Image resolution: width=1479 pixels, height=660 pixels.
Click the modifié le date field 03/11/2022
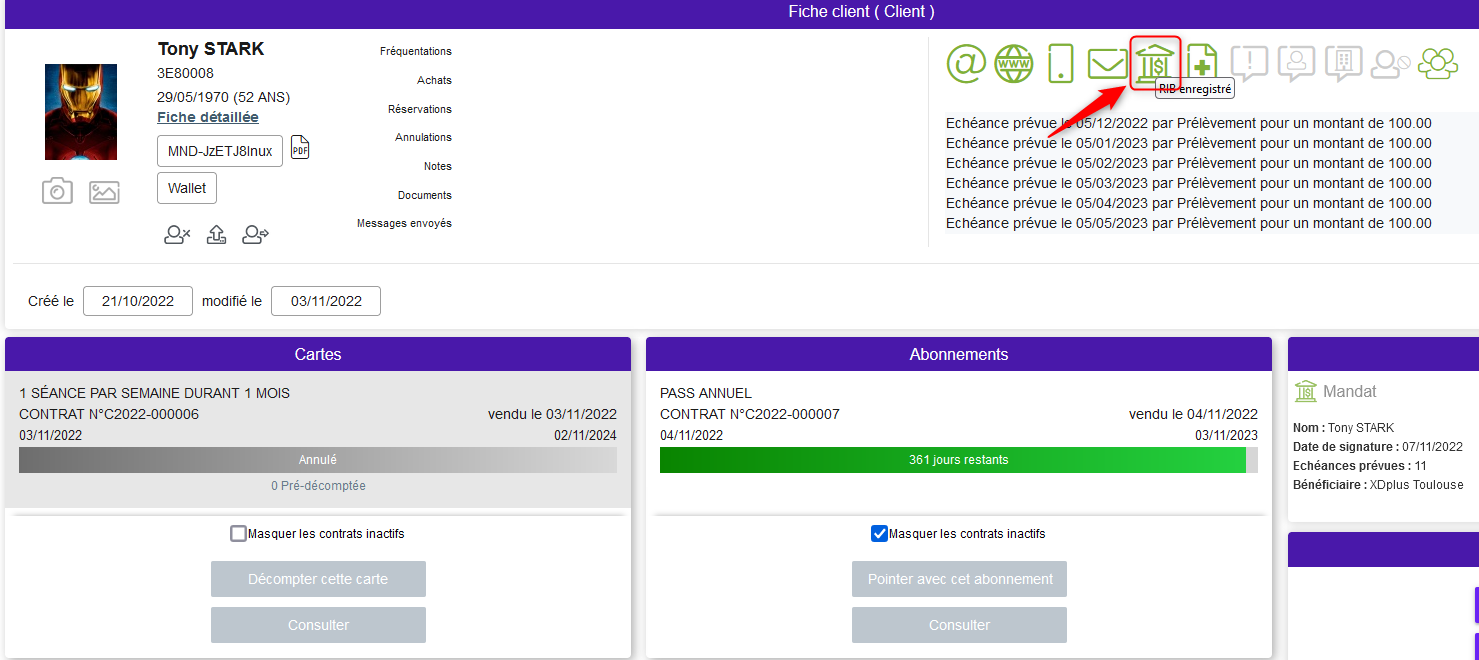(x=326, y=301)
